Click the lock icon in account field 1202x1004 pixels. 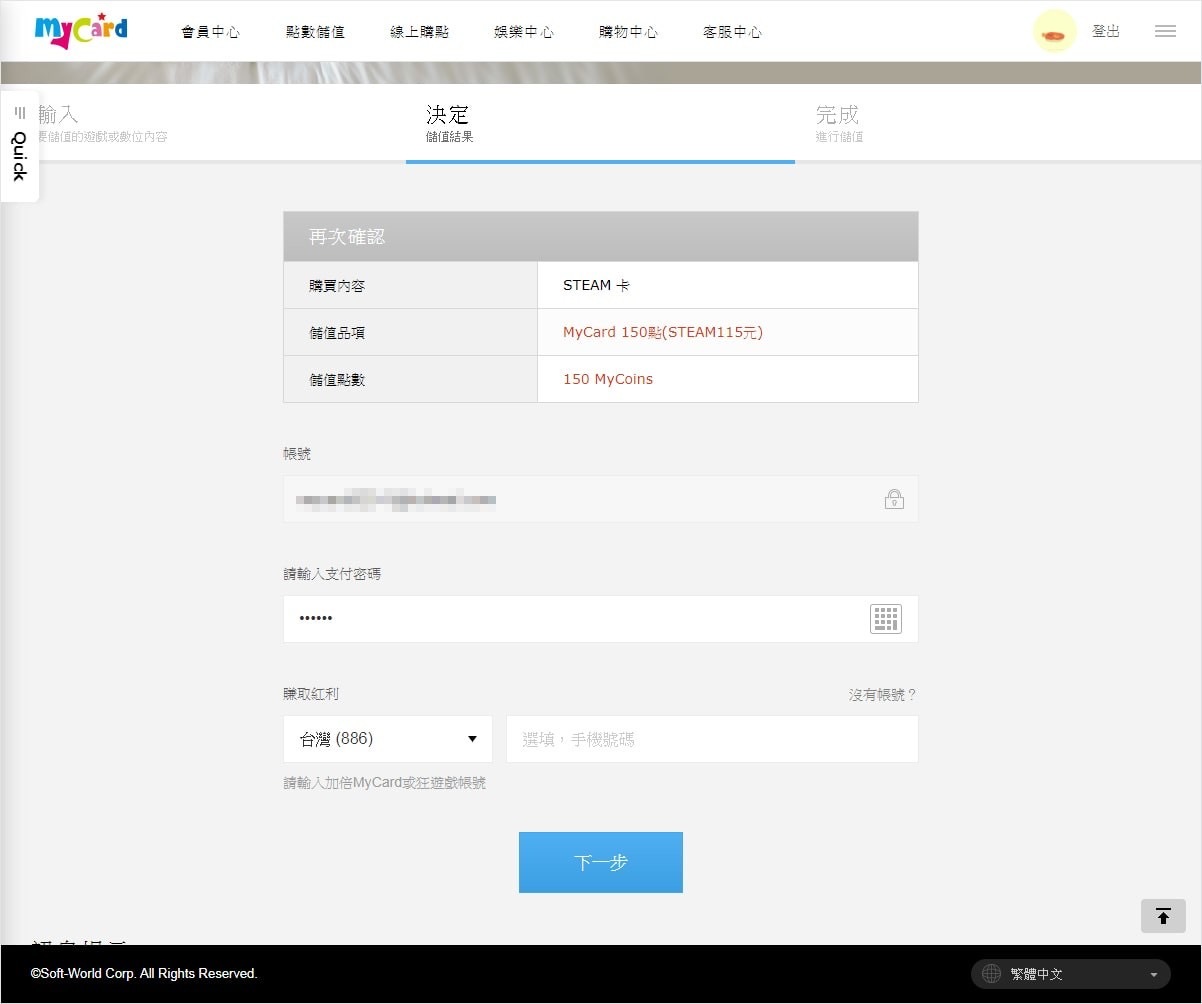[894, 499]
